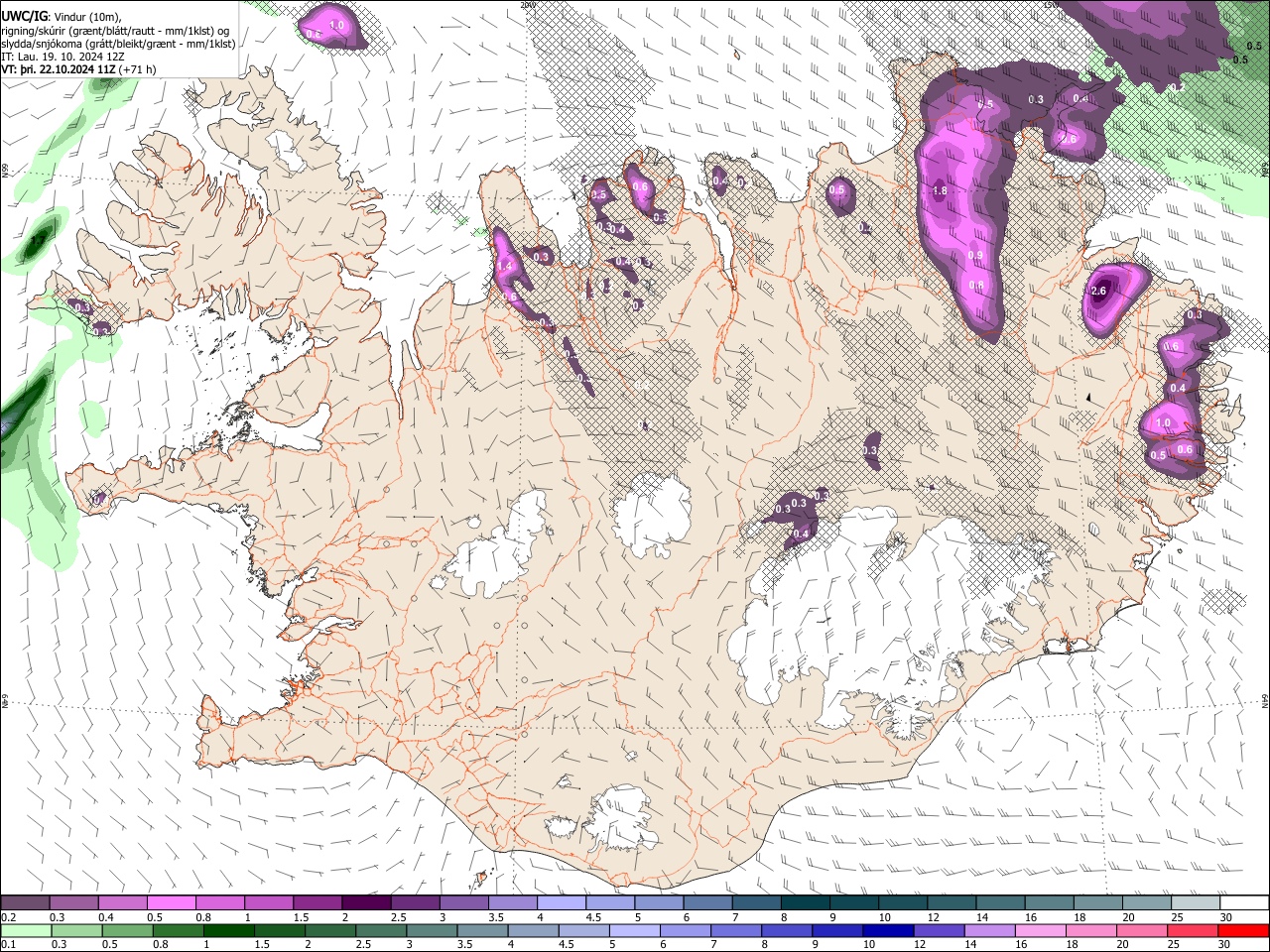
Task: Click the 0.2 label in the snow legend
Action: [x=9, y=917]
